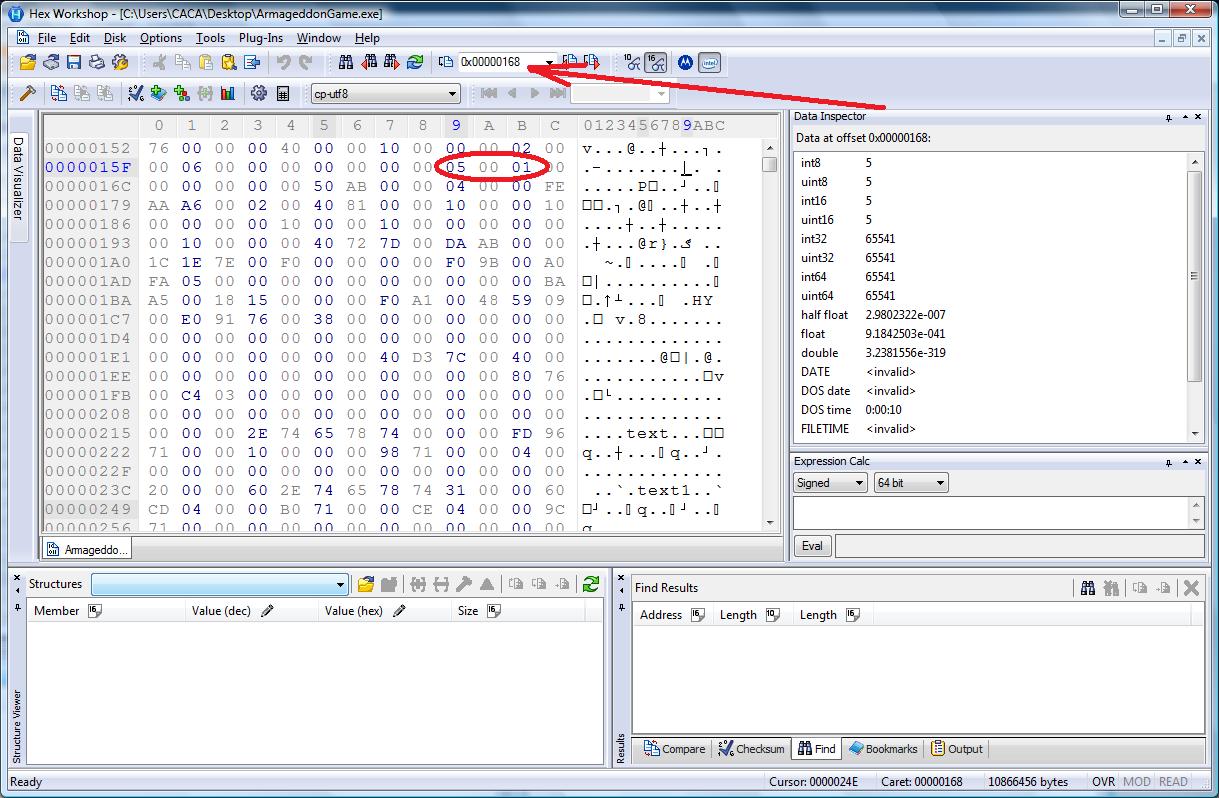Toggle Intel byte order button
1219x798 pixels.
[x=709, y=62]
